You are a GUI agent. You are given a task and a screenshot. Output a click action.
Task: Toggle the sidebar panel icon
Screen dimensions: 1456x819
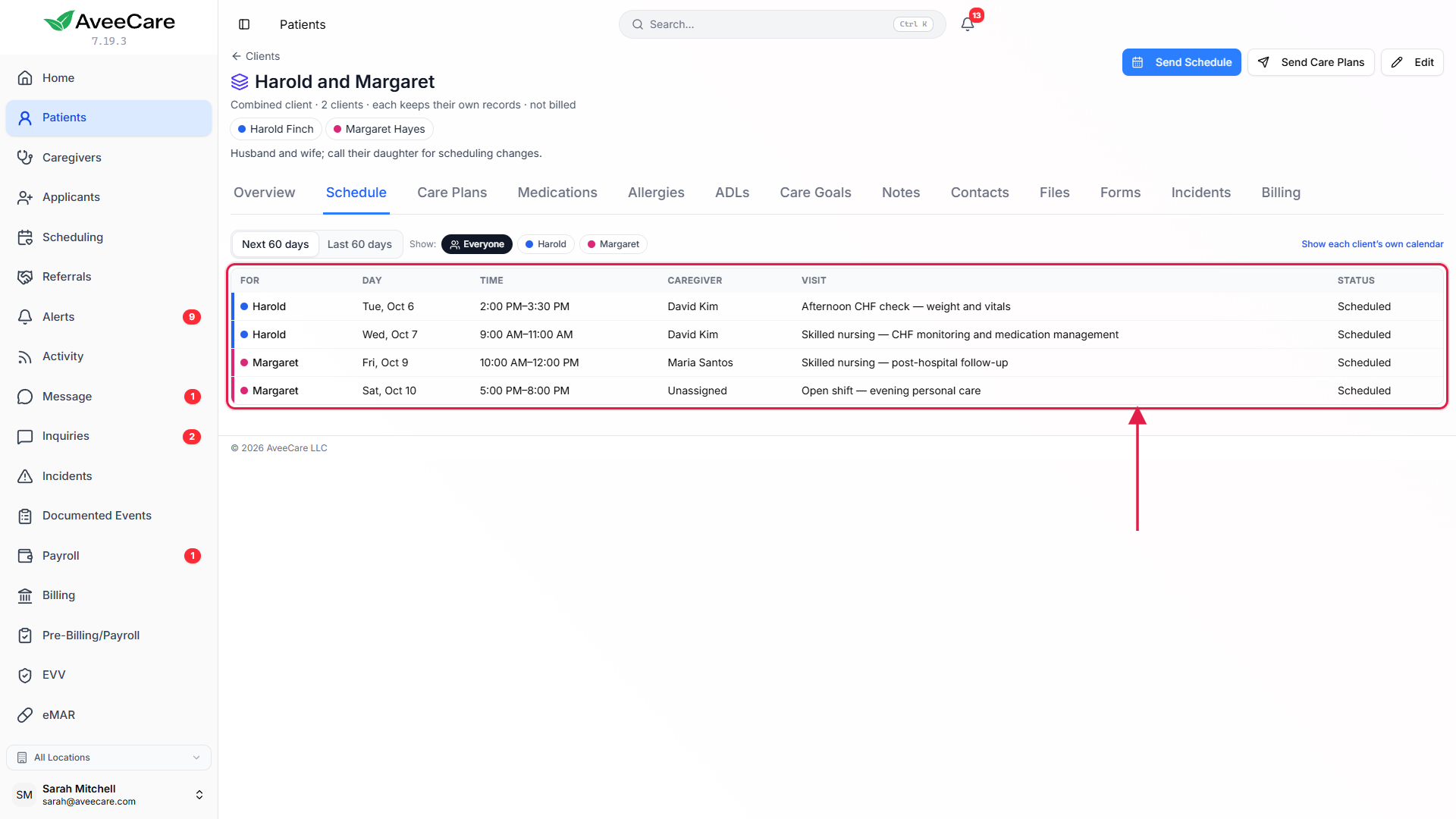pos(244,24)
